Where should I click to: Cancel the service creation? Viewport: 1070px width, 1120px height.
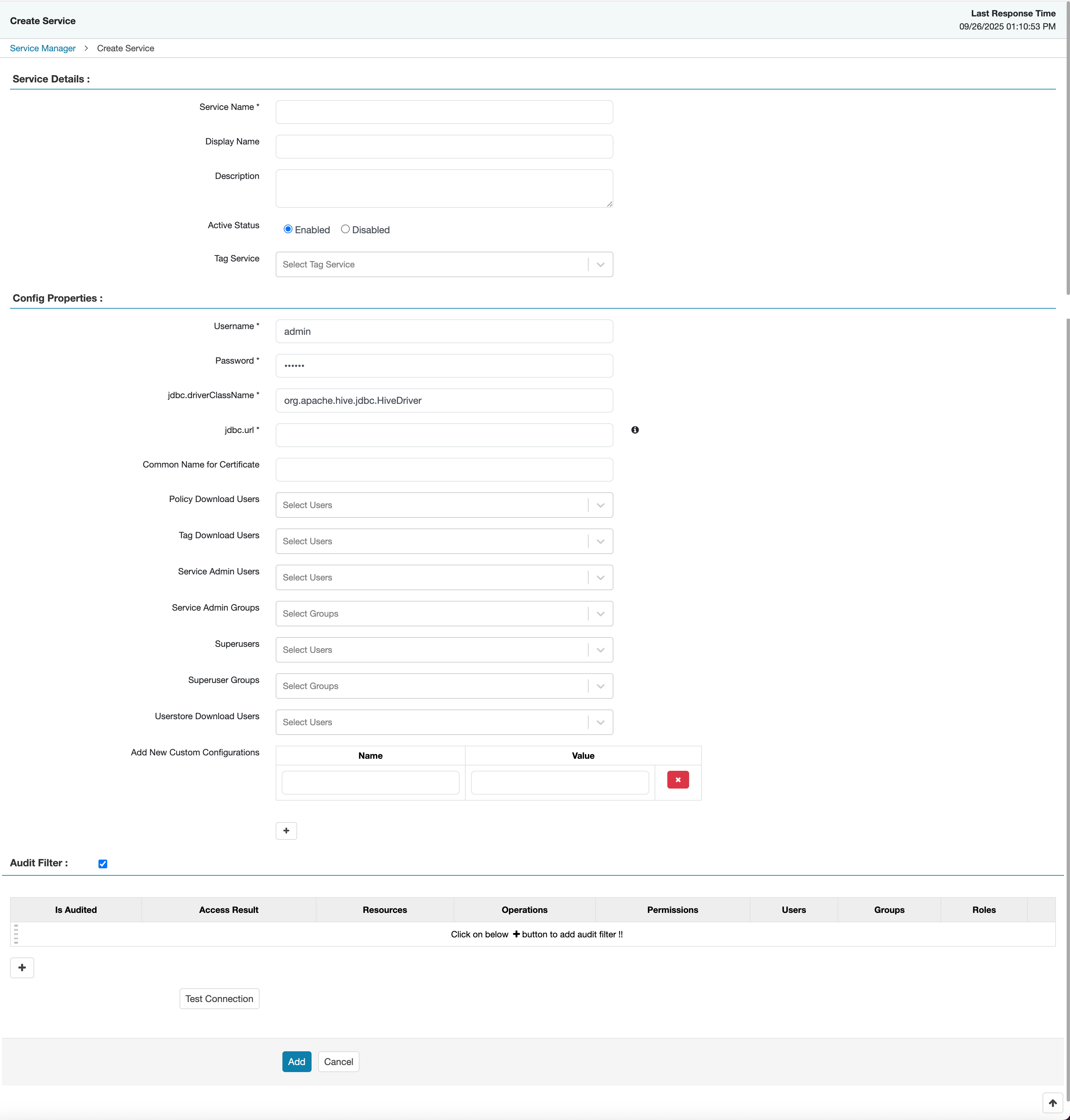tap(338, 1062)
